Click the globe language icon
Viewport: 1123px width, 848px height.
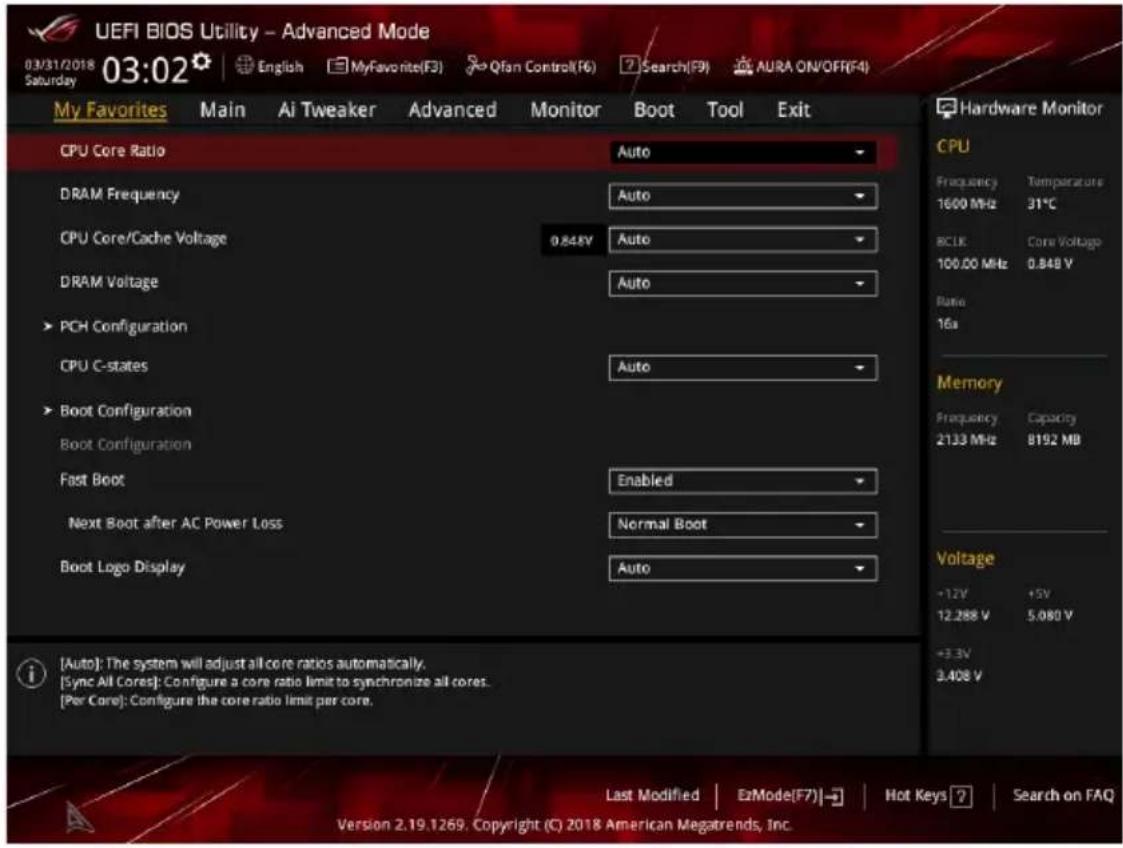point(244,66)
